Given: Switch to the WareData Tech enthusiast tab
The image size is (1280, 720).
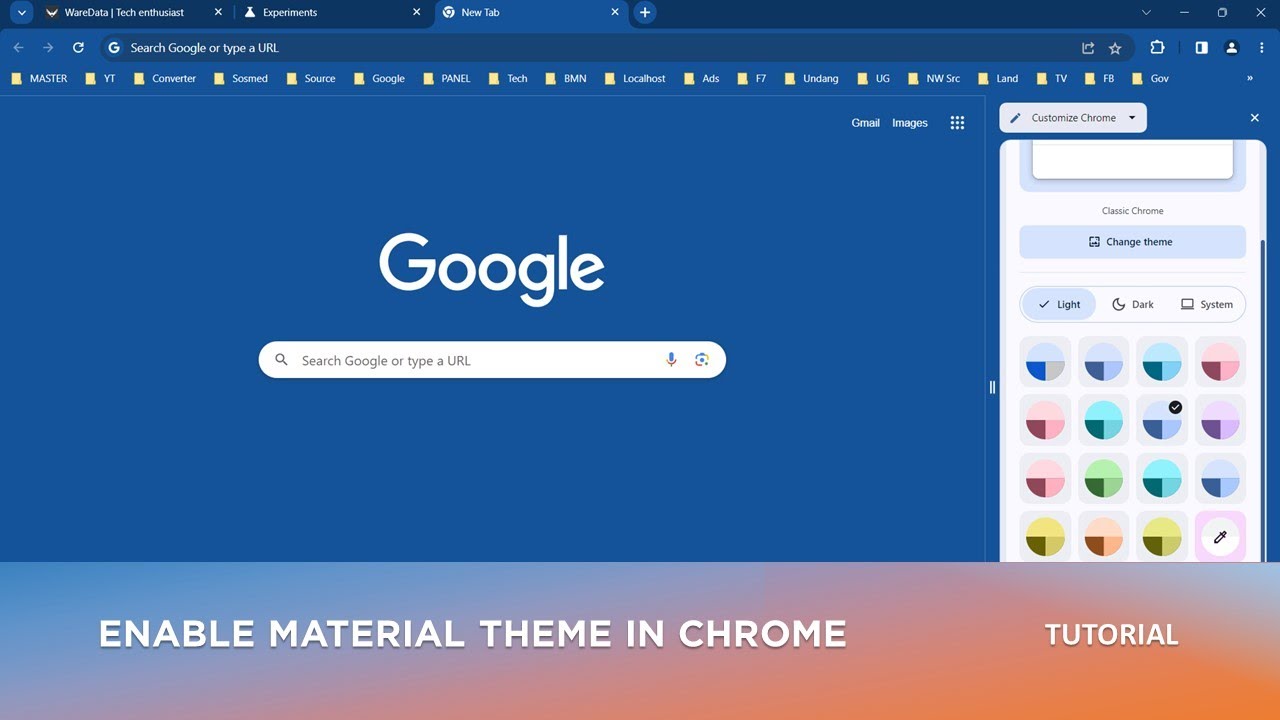Looking at the screenshot, I should (124, 13).
